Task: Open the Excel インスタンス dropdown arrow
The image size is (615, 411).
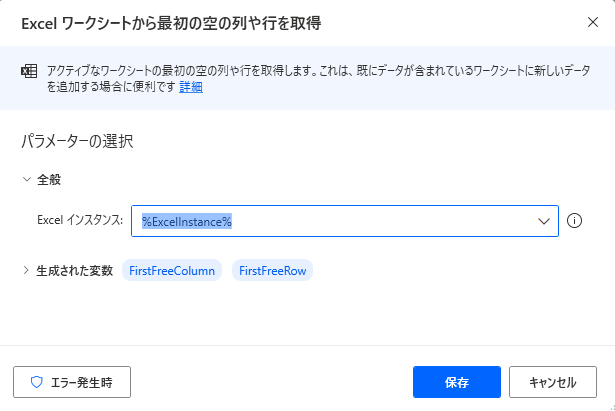Action: click(x=544, y=222)
